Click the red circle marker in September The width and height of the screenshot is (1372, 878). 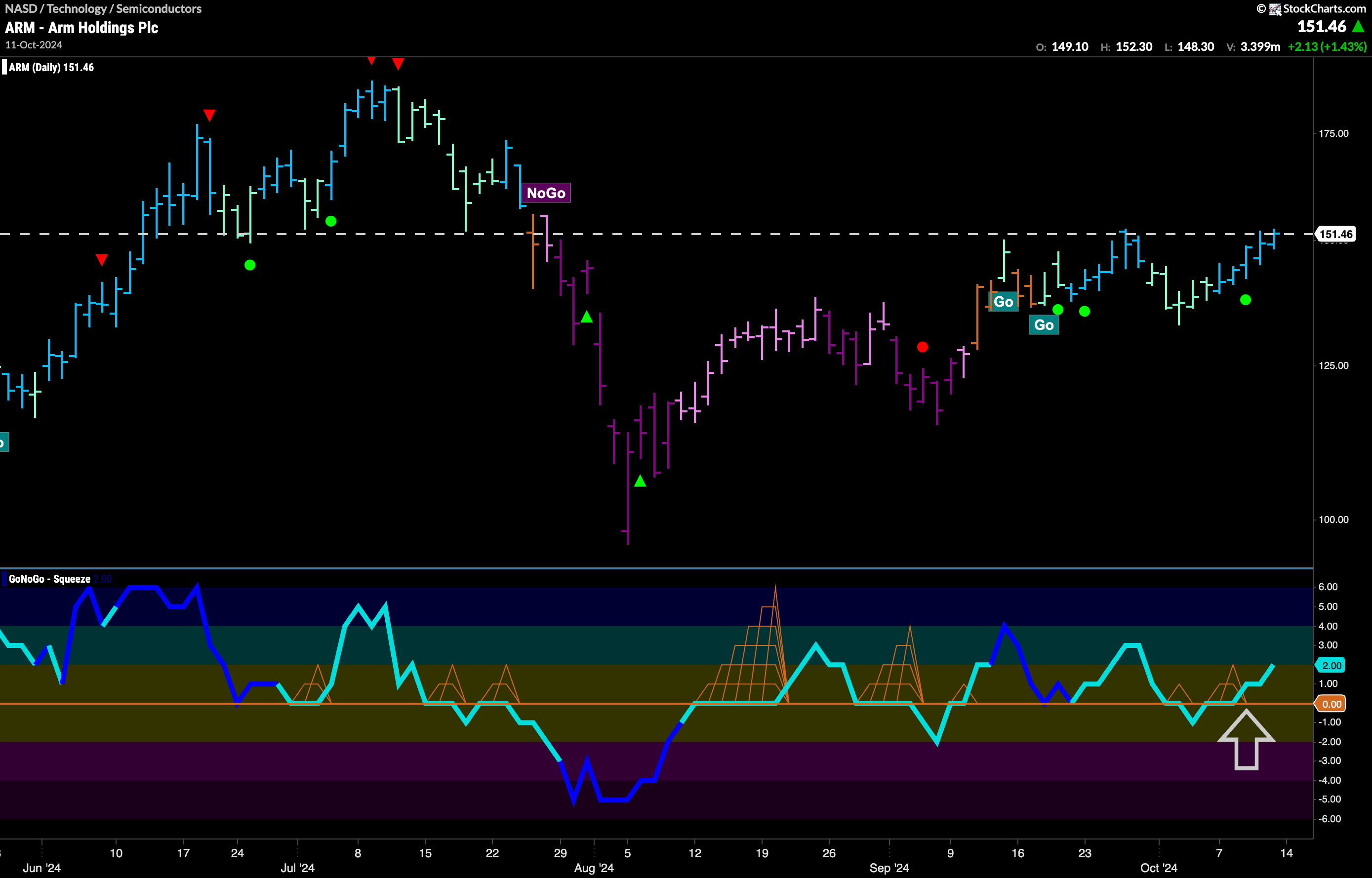pos(922,347)
